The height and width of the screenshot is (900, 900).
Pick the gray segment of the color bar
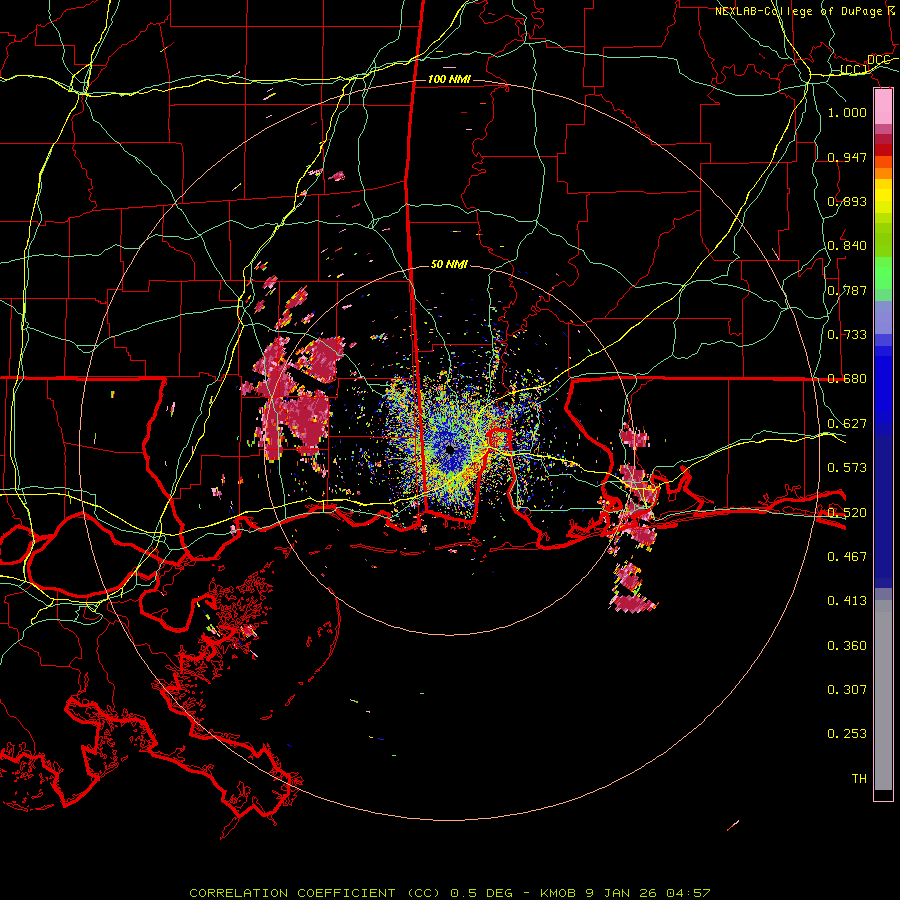click(883, 695)
